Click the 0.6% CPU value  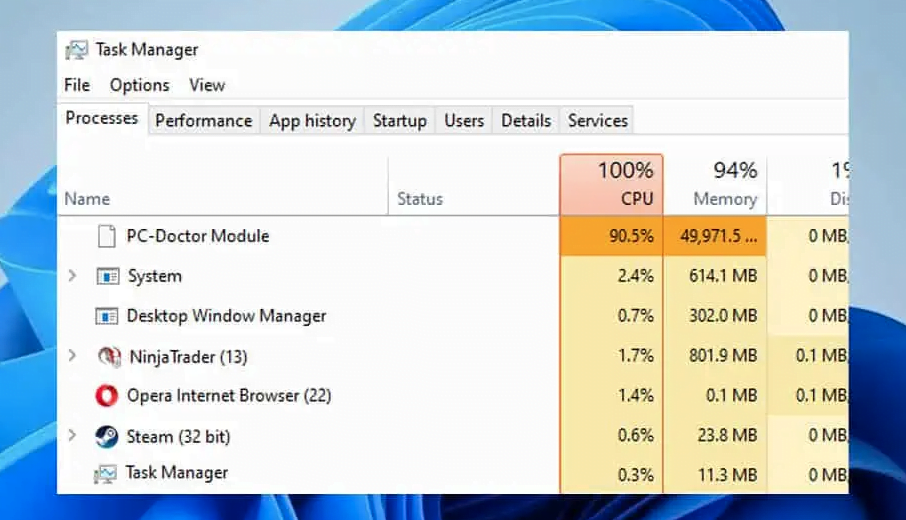click(x=636, y=435)
